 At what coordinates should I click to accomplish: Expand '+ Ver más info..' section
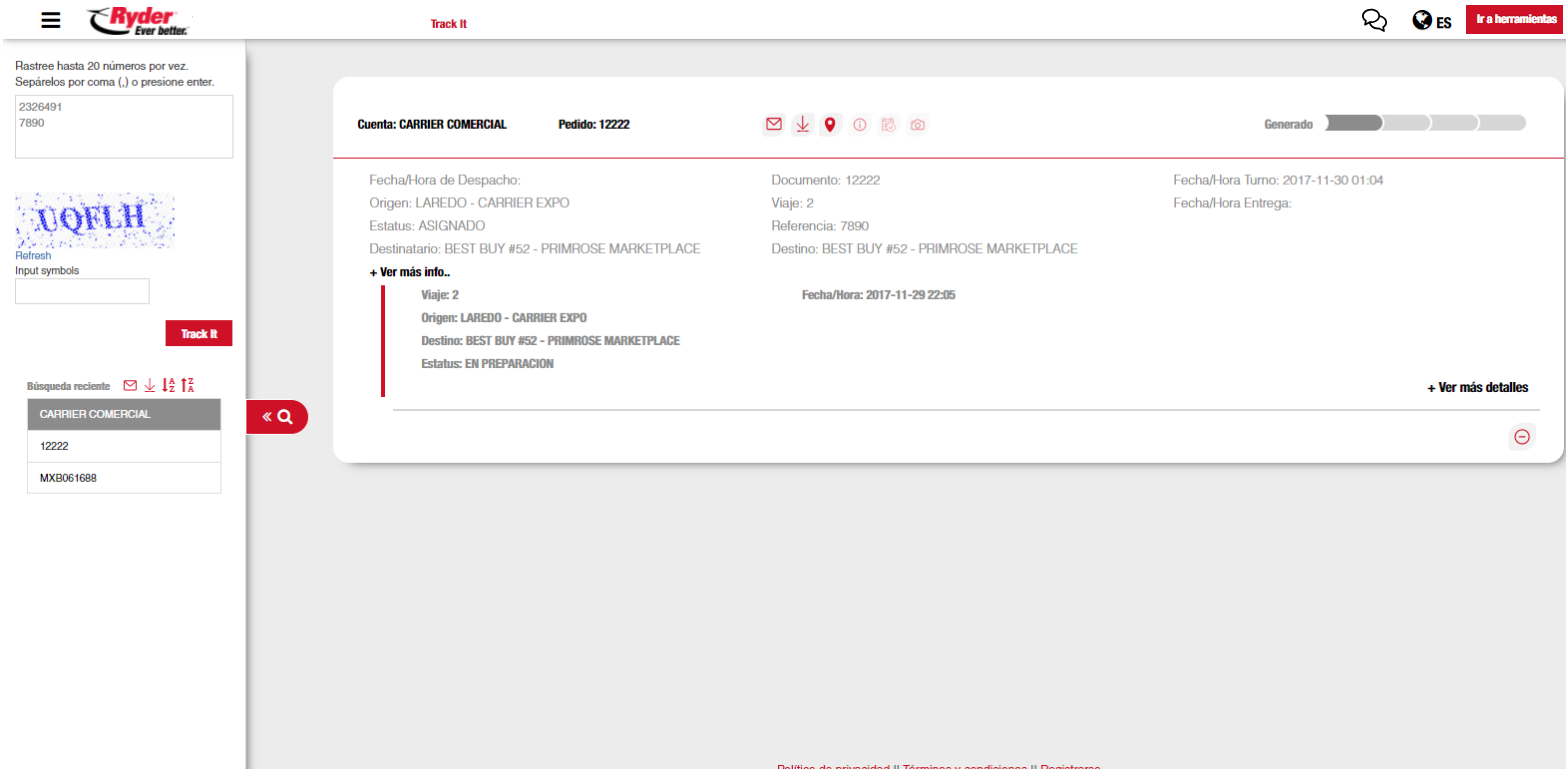(410, 272)
